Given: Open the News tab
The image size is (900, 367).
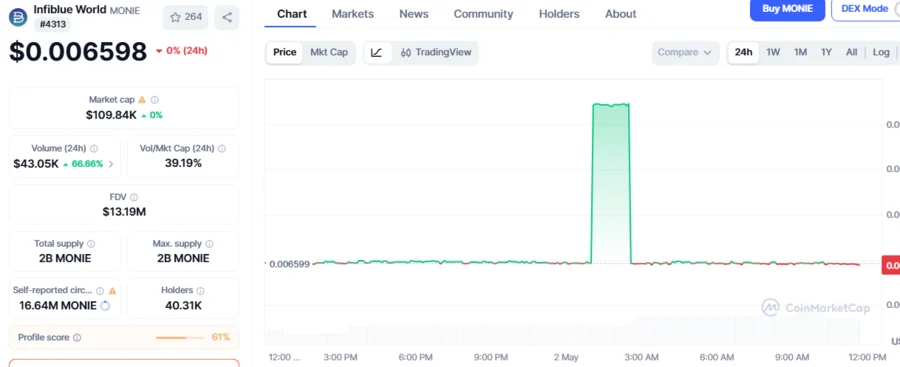Looking at the screenshot, I should pyautogui.click(x=414, y=14).
